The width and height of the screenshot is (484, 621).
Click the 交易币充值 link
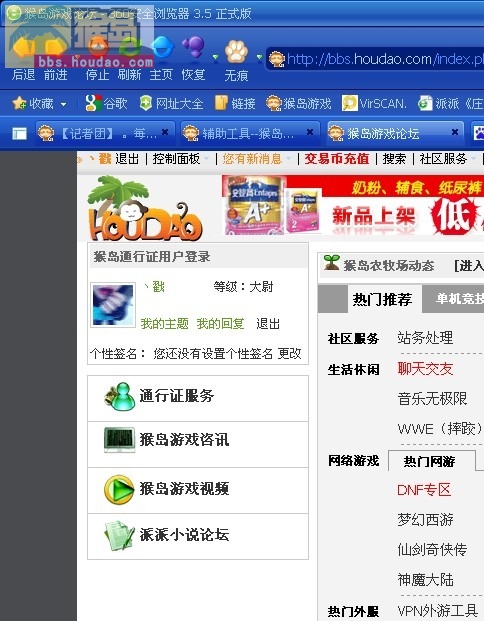coord(337,159)
